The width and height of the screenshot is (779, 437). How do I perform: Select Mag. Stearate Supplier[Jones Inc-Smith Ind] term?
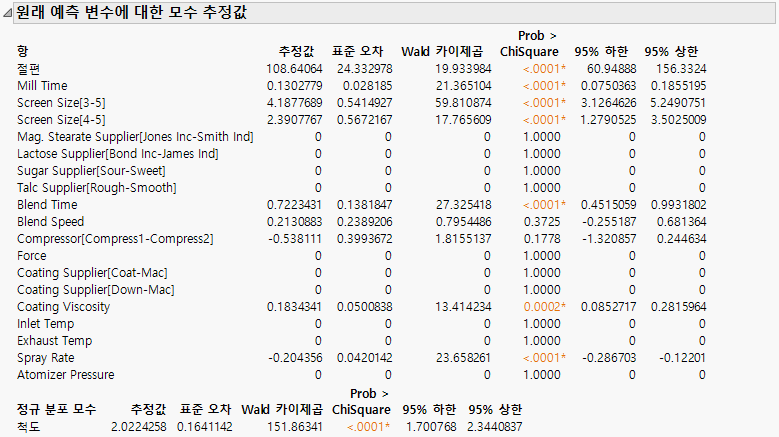point(135,137)
